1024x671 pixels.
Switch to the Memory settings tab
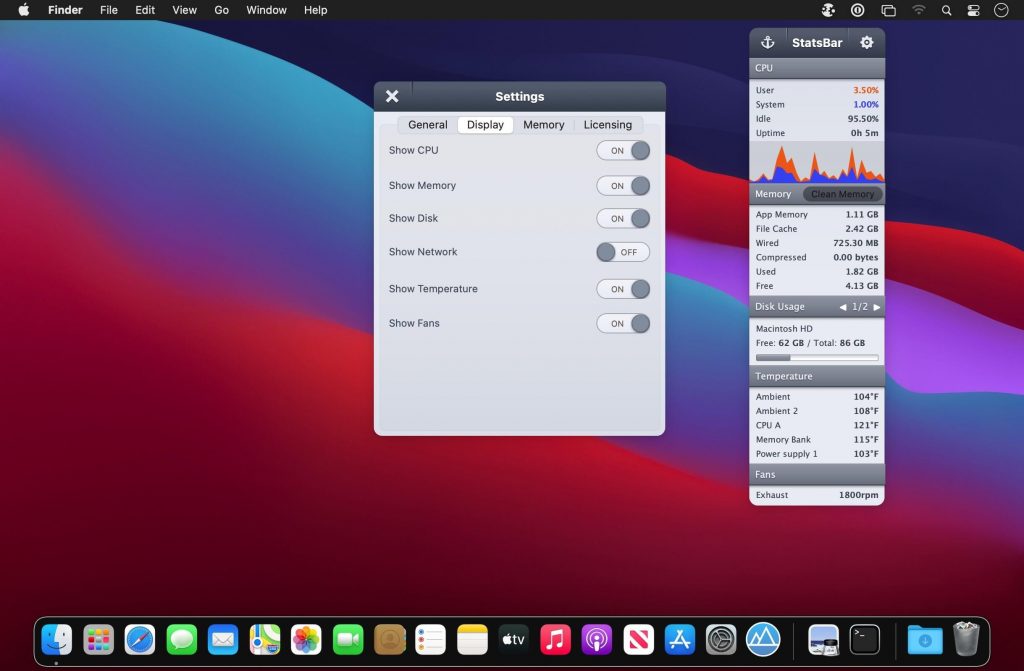[x=543, y=125]
